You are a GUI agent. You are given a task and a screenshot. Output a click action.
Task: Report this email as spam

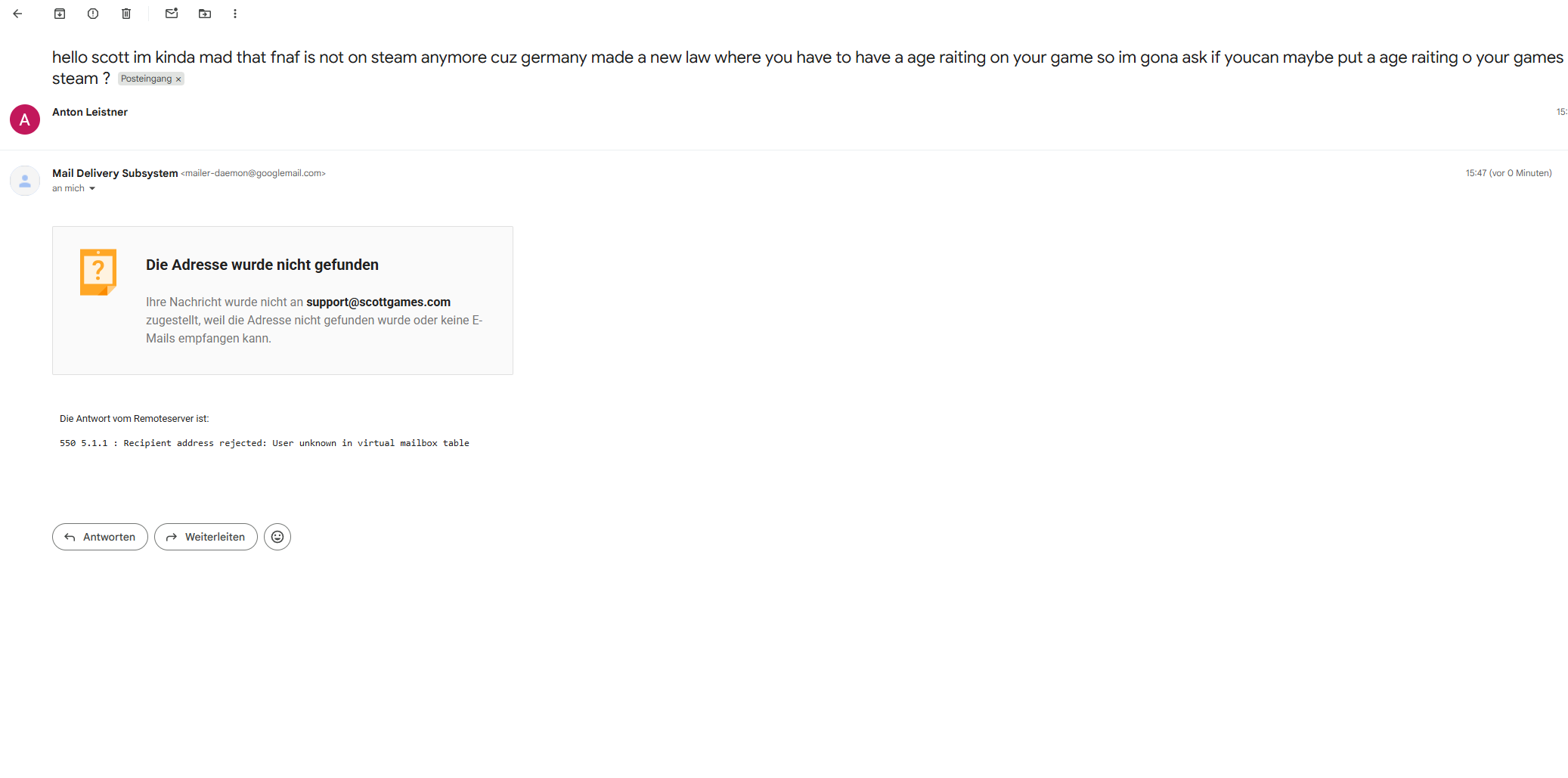click(x=93, y=14)
